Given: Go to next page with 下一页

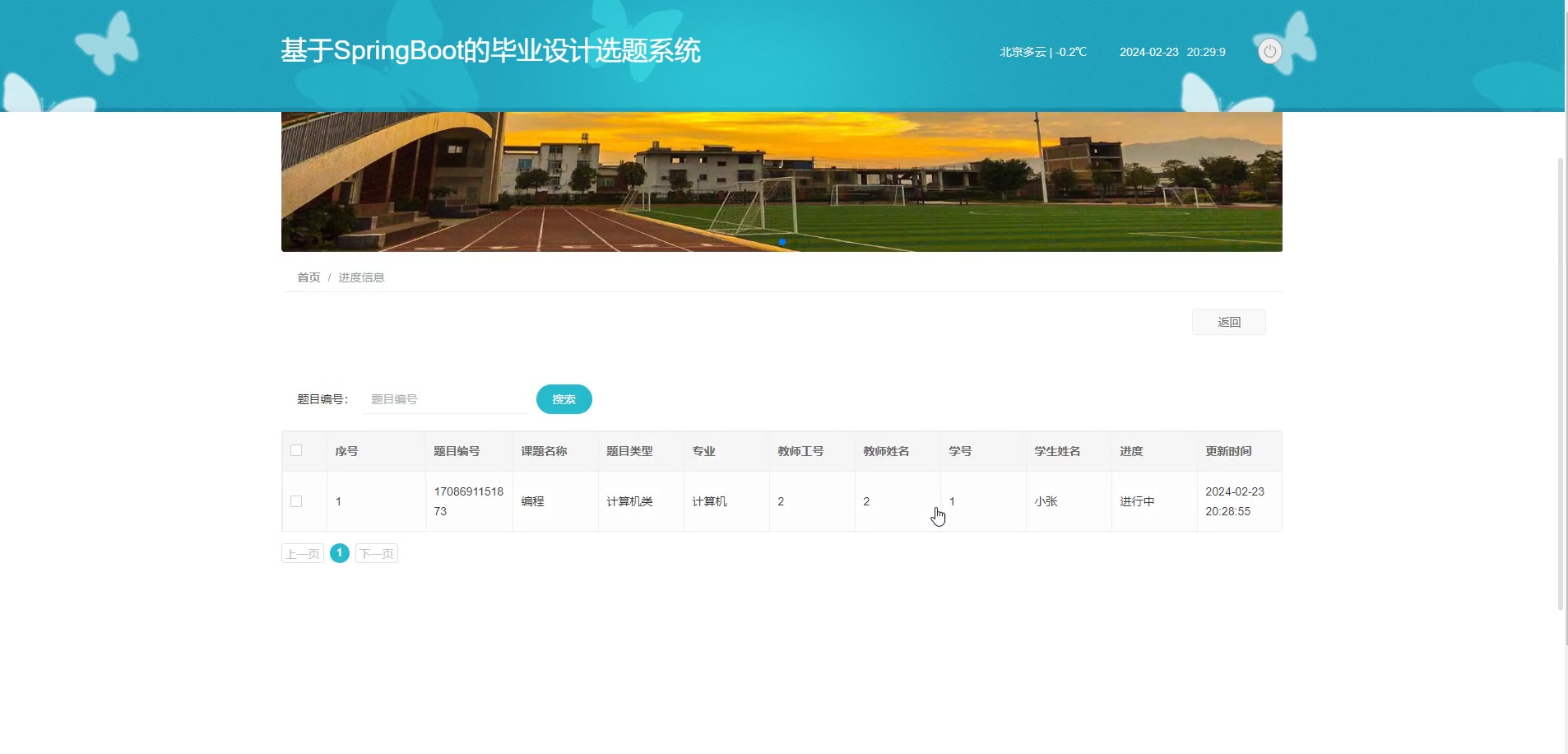Looking at the screenshot, I should (x=377, y=554).
